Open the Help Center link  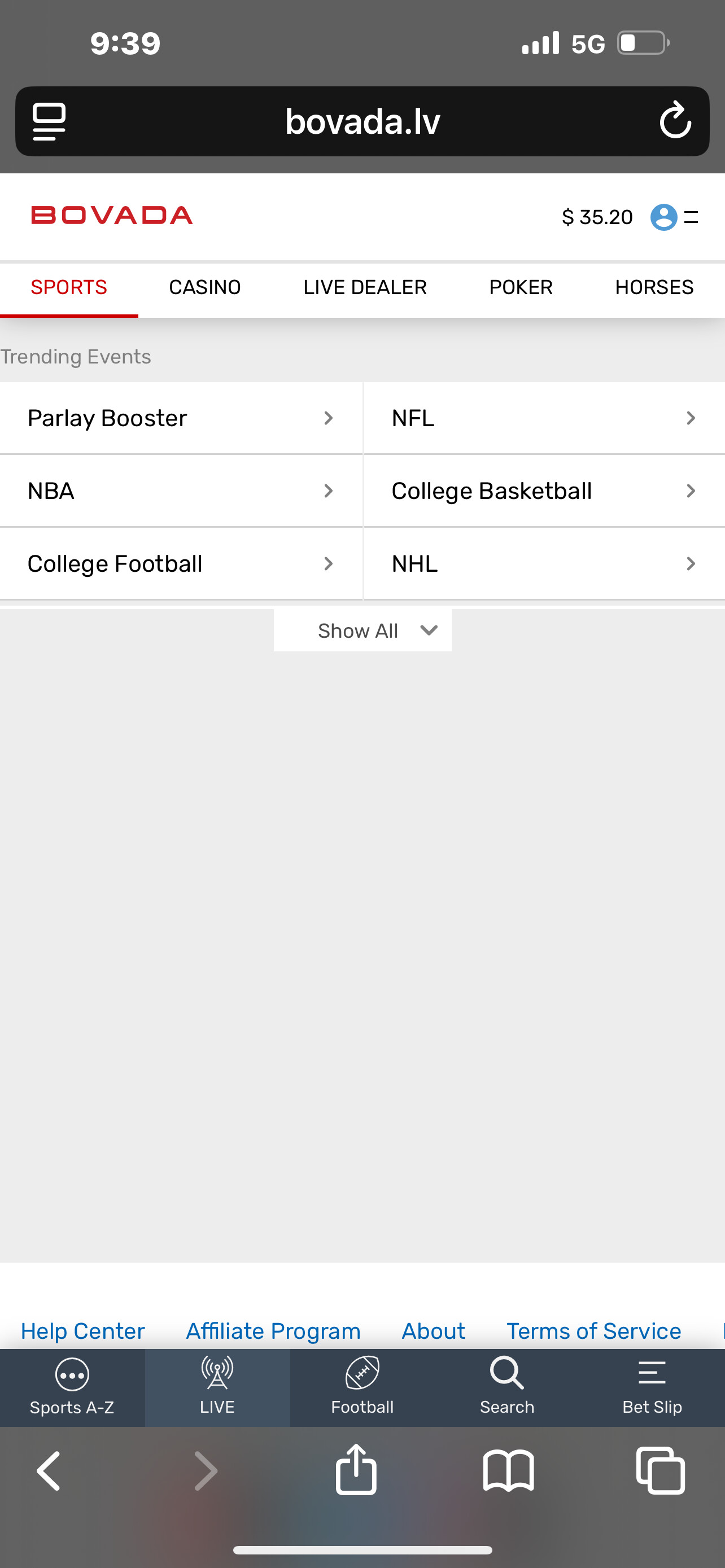pos(83,1331)
